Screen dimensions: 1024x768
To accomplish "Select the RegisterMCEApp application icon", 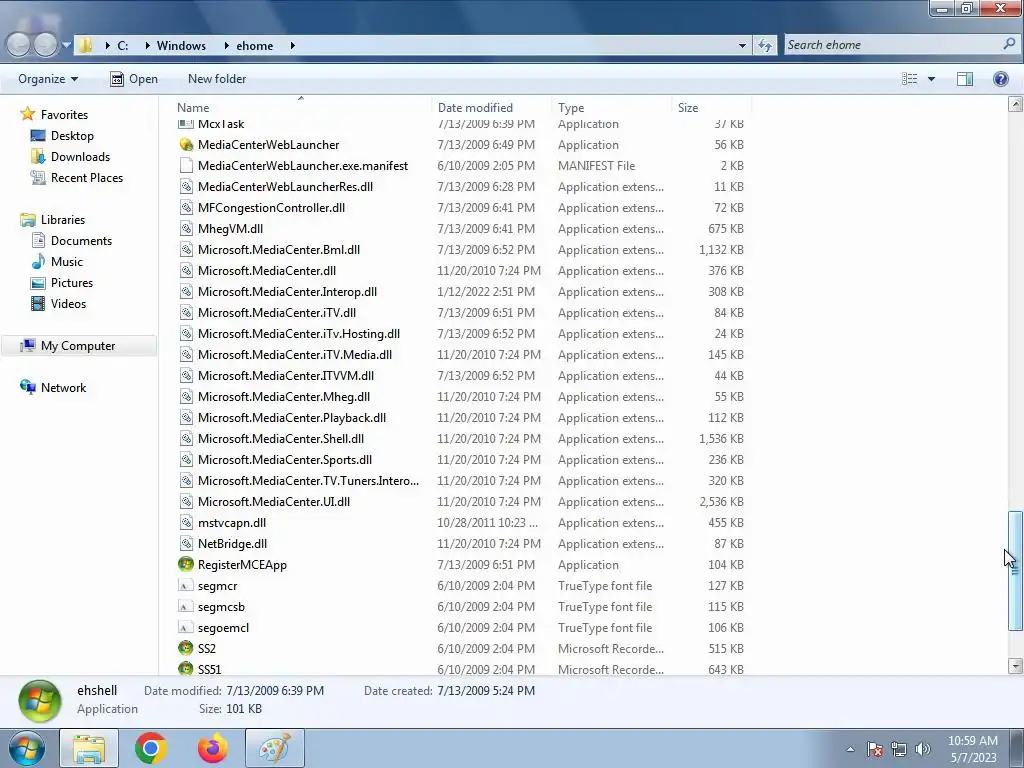I will [x=186, y=565].
